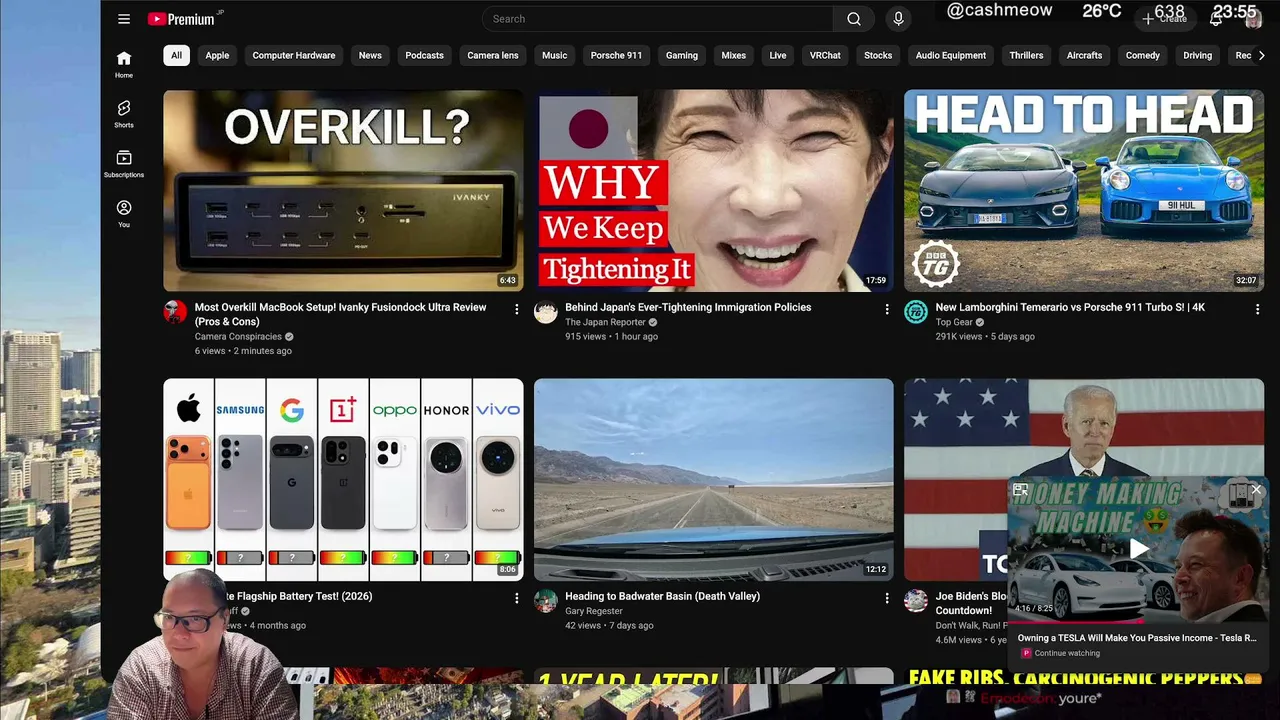The width and height of the screenshot is (1280, 720).
Task: Open Subscriptions in the sidebar
Action: tap(124, 164)
